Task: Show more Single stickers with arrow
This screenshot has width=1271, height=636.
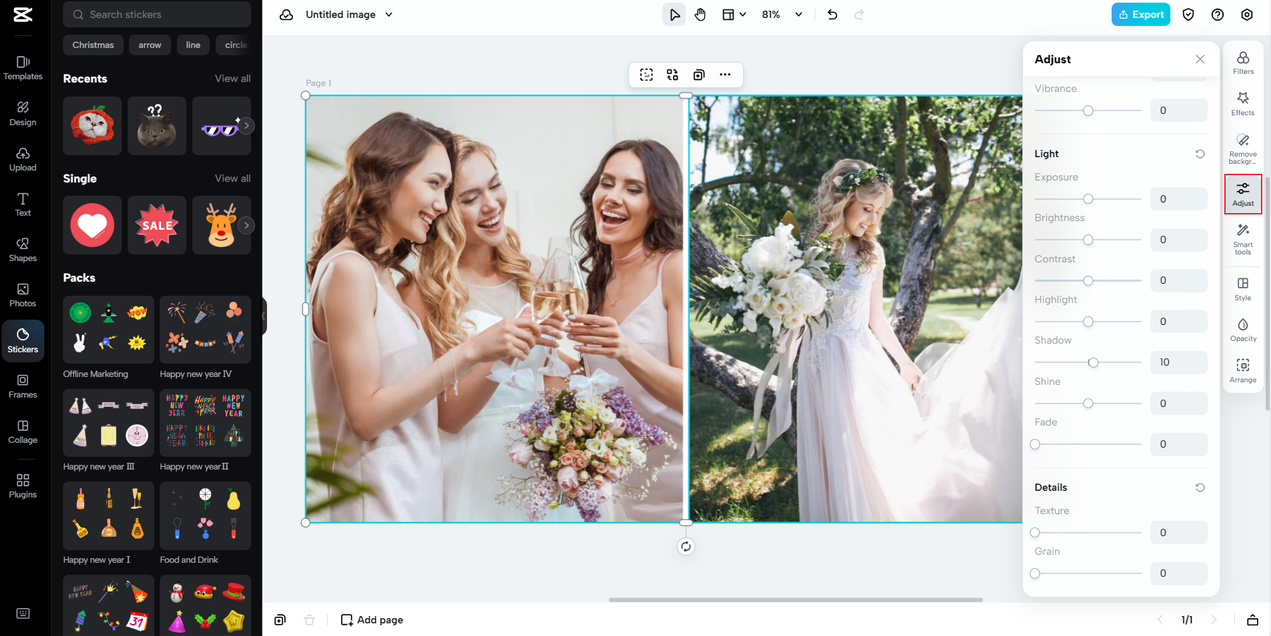Action: click(246, 225)
